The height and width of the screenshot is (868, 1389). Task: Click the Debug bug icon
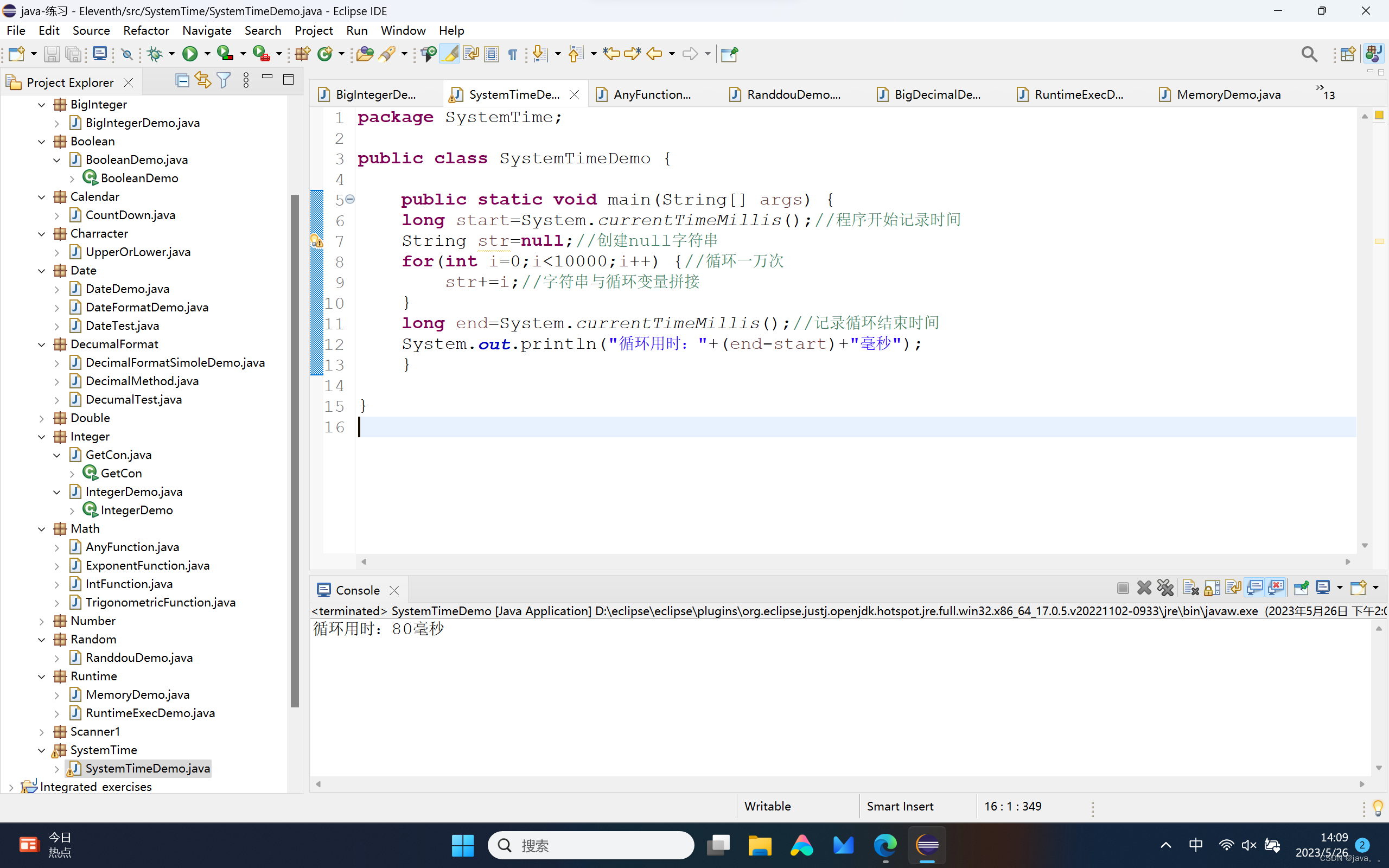(154, 54)
